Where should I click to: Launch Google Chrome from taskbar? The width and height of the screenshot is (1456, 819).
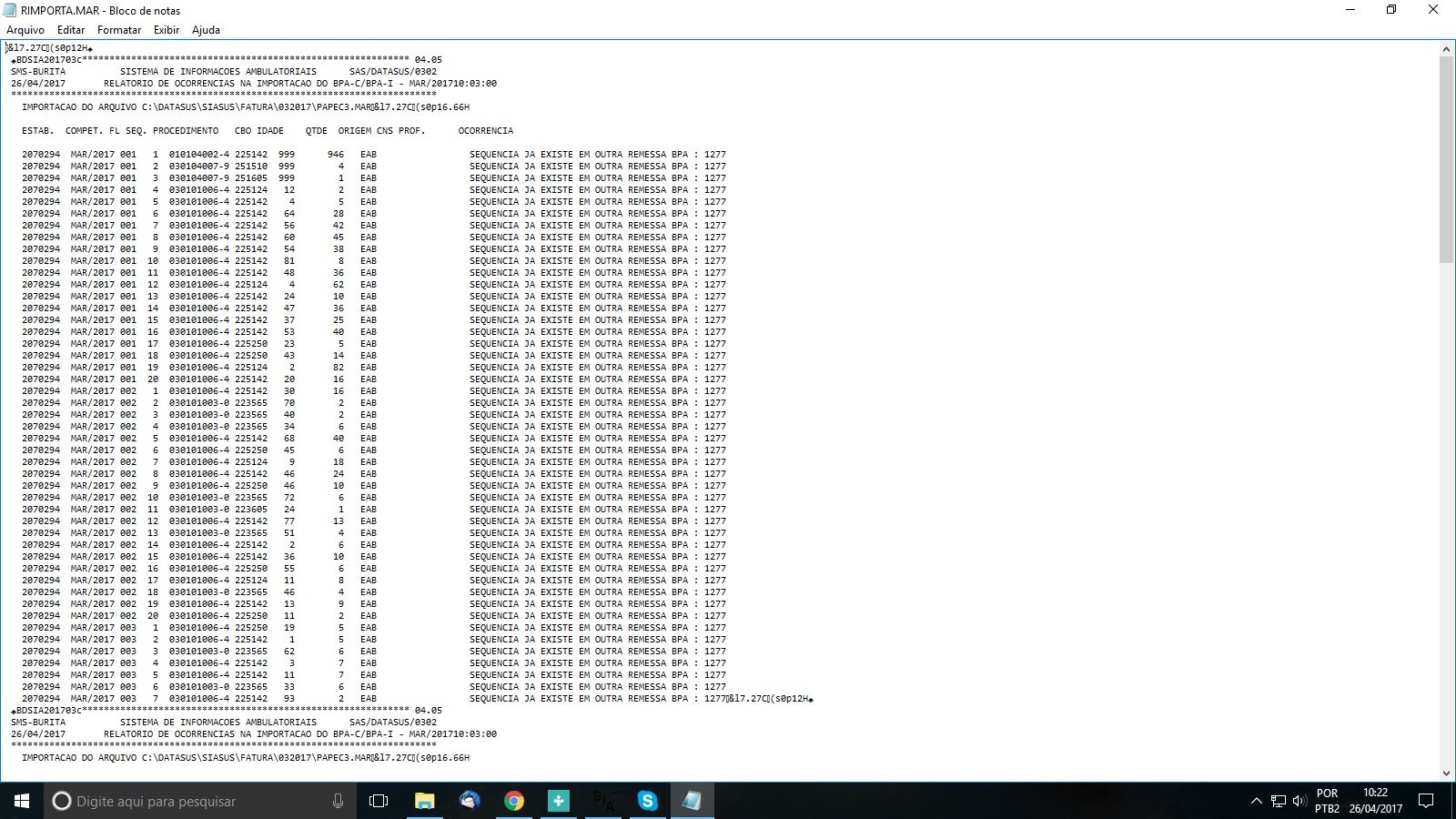pyautogui.click(x=514, y=801)
